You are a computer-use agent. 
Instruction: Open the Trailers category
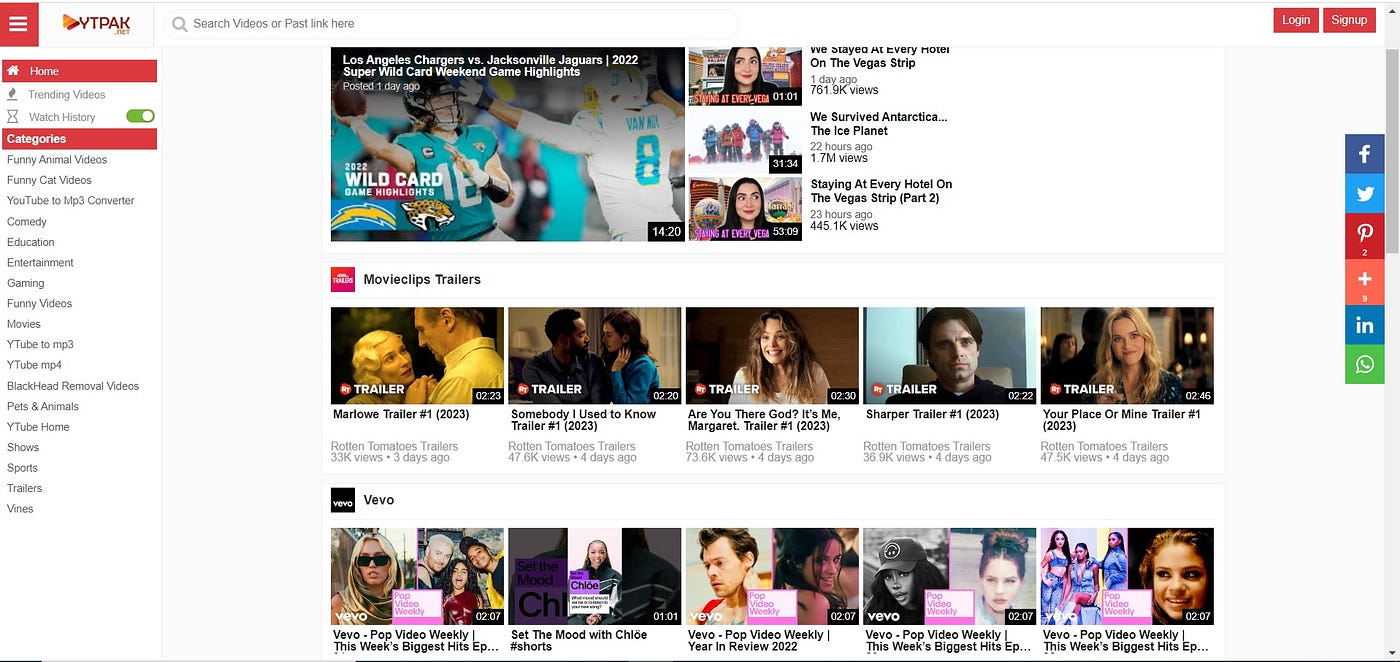[25, 488]
